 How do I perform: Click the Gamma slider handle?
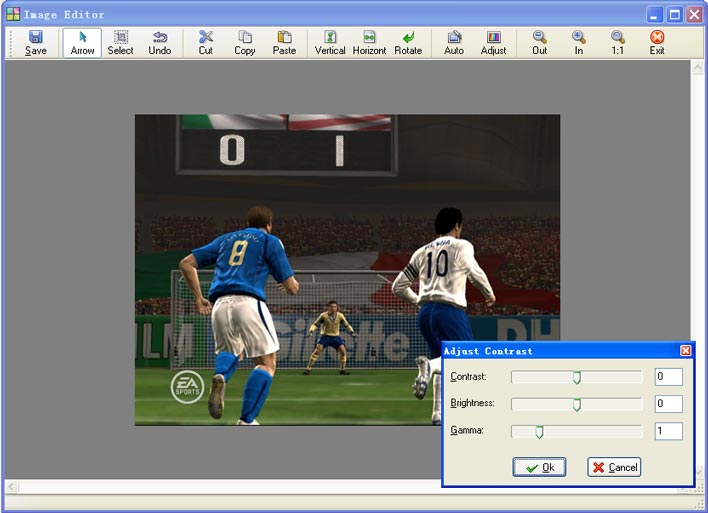539,432
